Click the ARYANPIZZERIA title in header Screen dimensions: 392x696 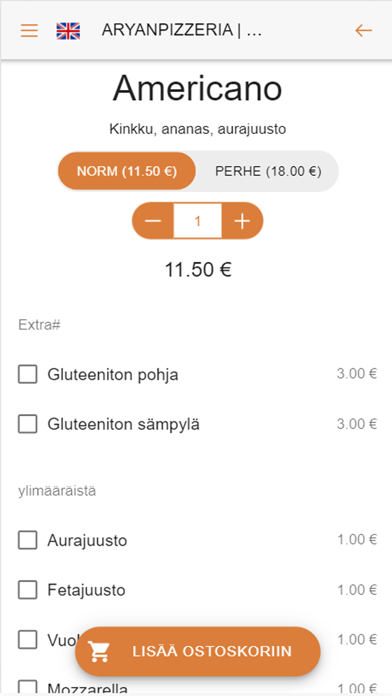[181, 30]
